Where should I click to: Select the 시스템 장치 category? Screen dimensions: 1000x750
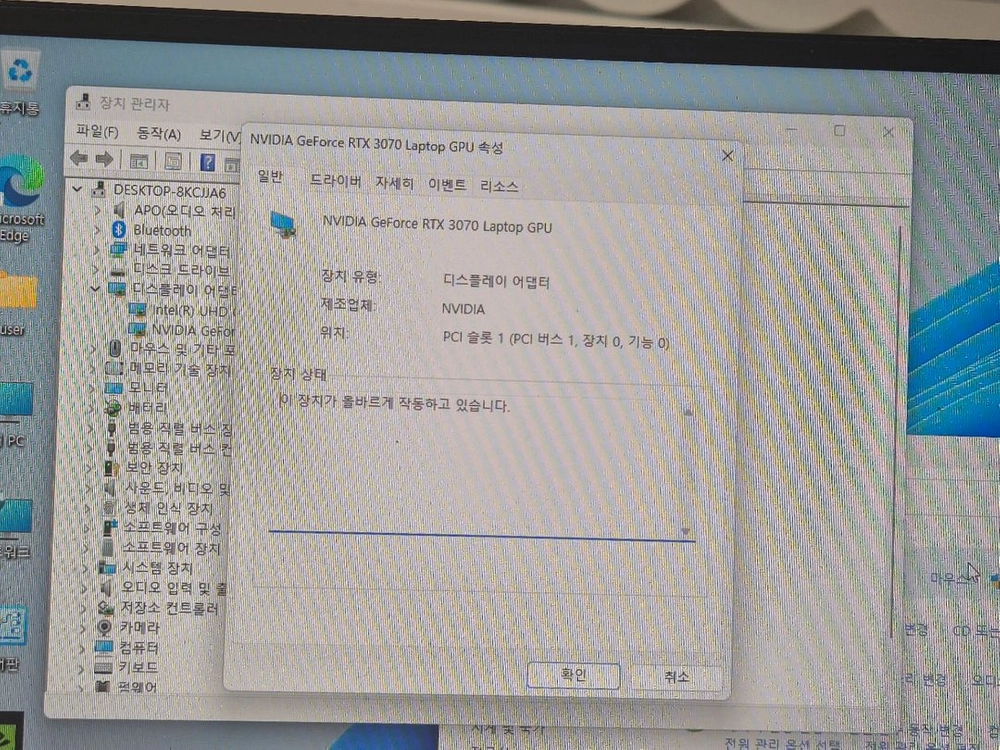pos(147,568)
